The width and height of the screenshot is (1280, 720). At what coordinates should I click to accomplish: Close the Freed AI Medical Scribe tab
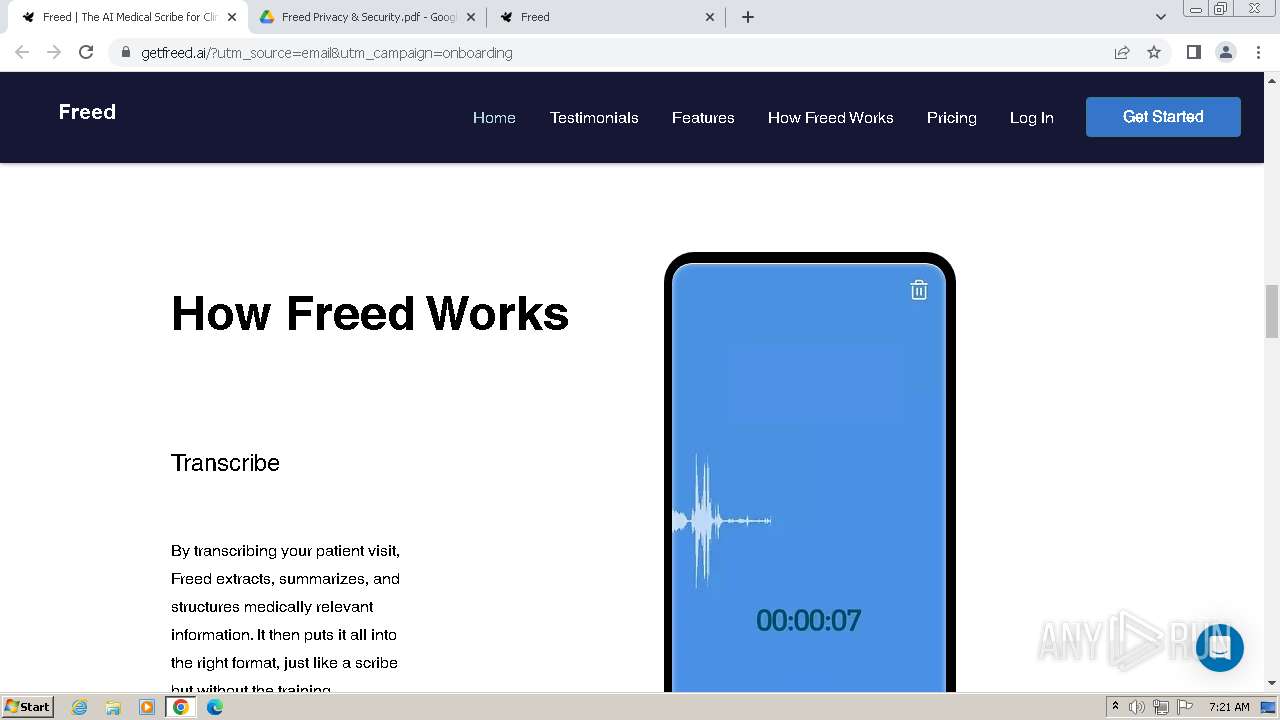click(x=232, y=17)
